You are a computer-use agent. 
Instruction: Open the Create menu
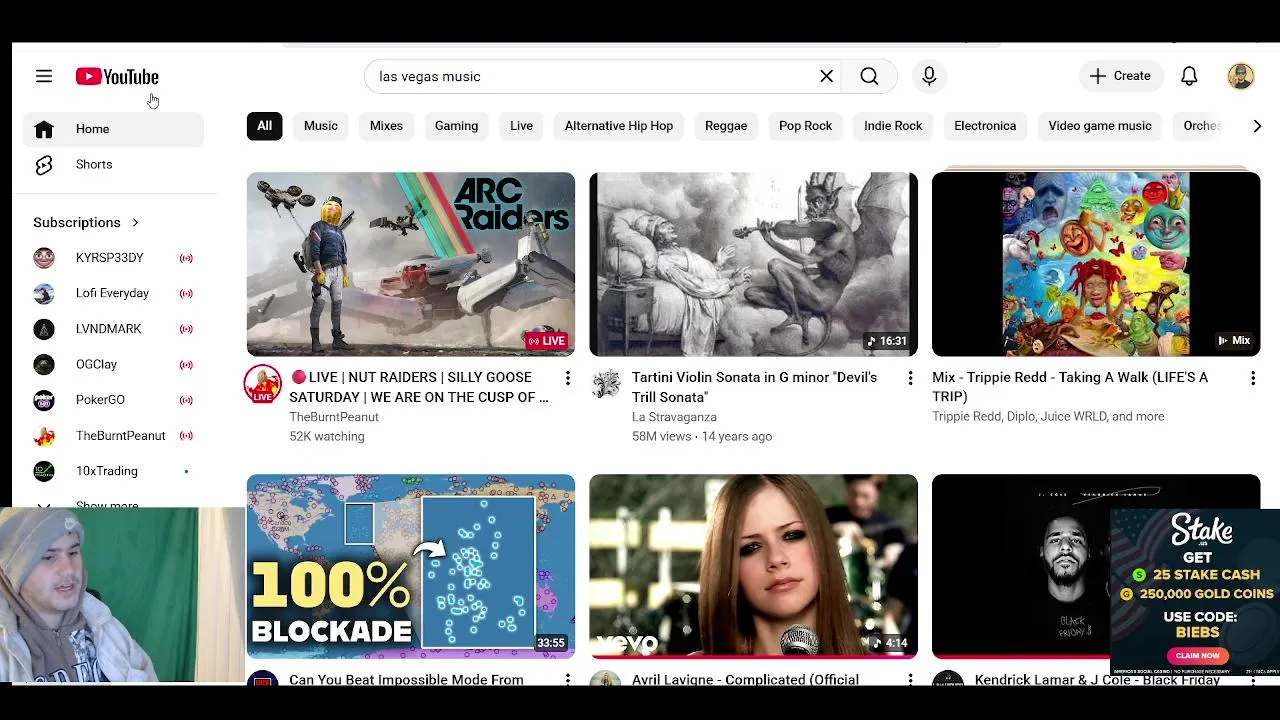point(1121,76)
